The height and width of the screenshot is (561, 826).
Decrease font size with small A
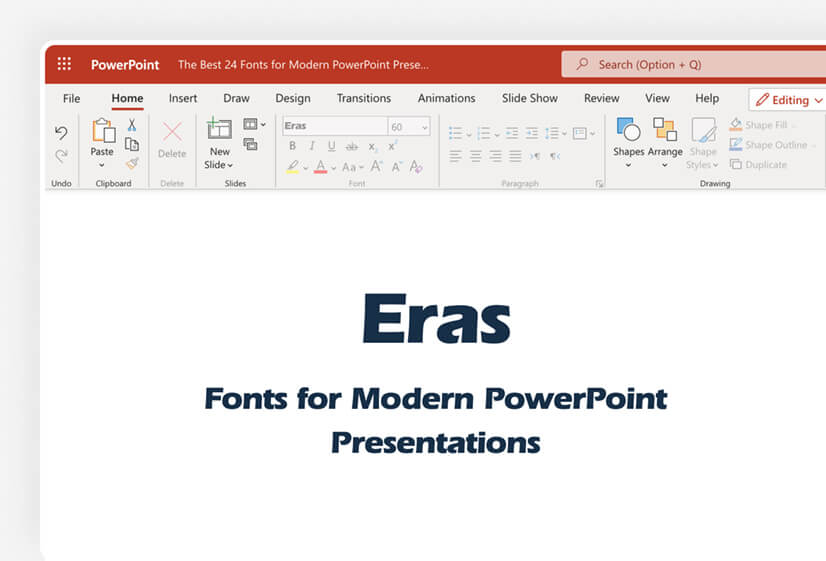[x=397, y=167]
